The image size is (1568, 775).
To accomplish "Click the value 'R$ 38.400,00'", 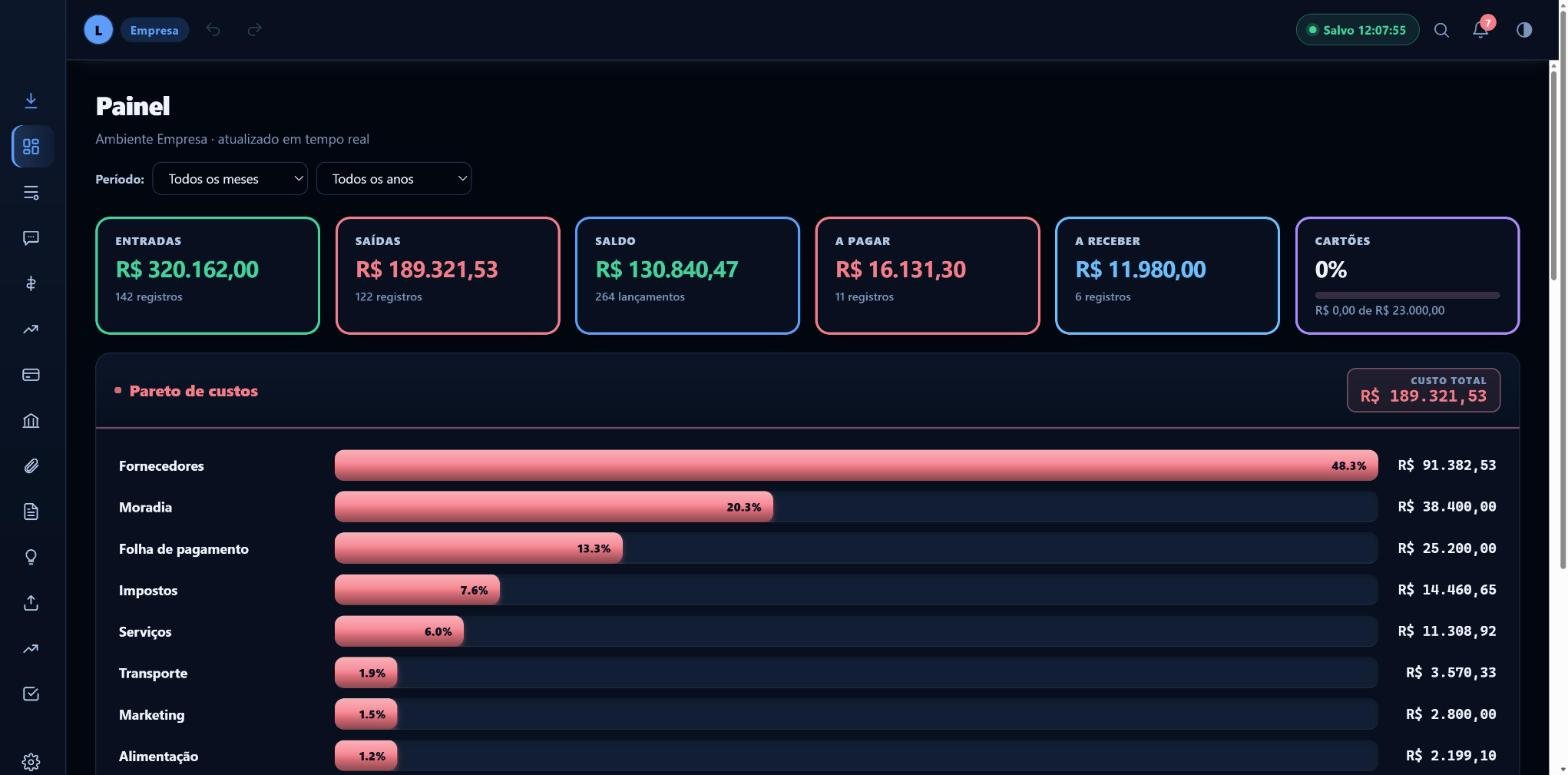I will point(1447,507).
